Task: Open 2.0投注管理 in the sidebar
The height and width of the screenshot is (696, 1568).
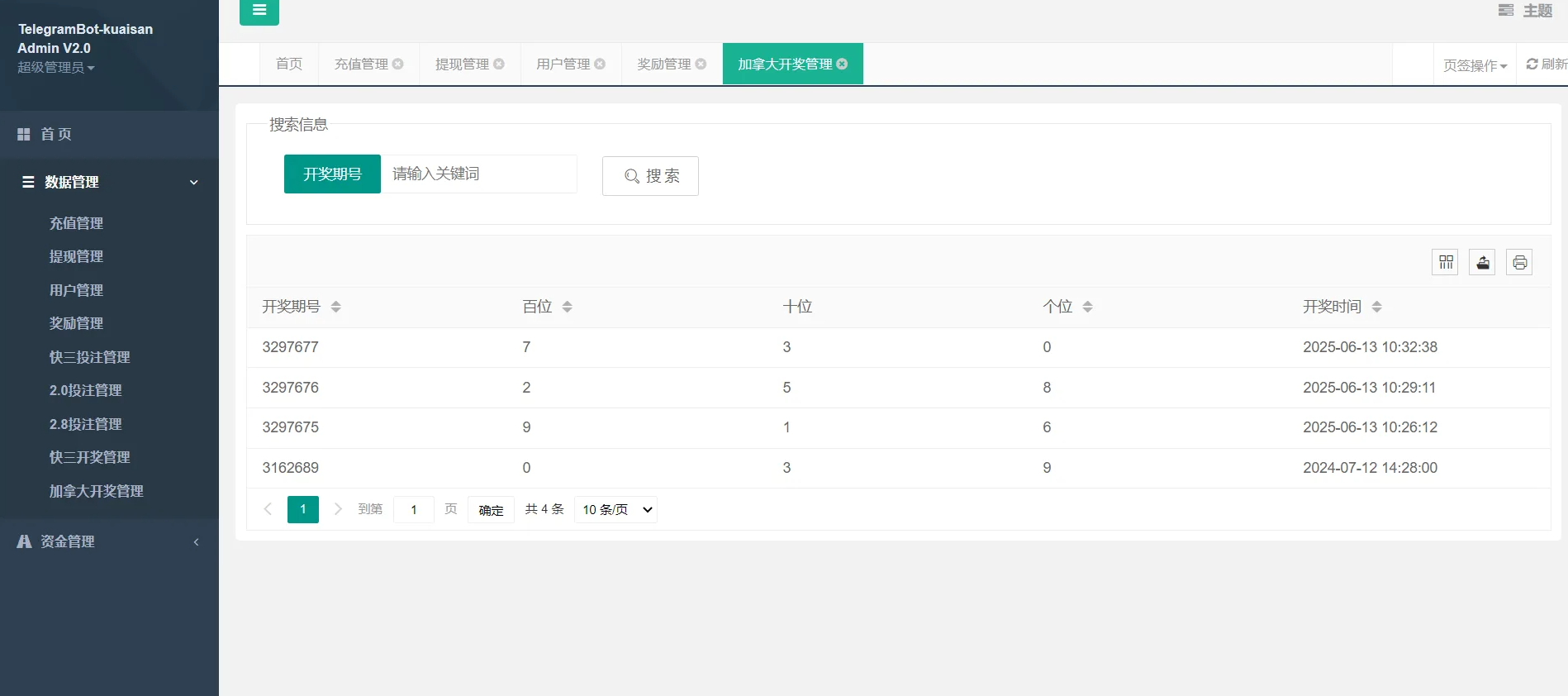Action: (x=85, y=390)
